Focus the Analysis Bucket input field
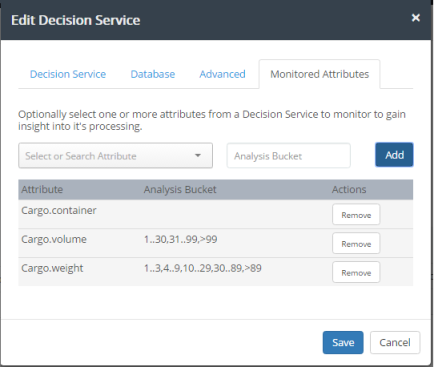 click(288, 156)
